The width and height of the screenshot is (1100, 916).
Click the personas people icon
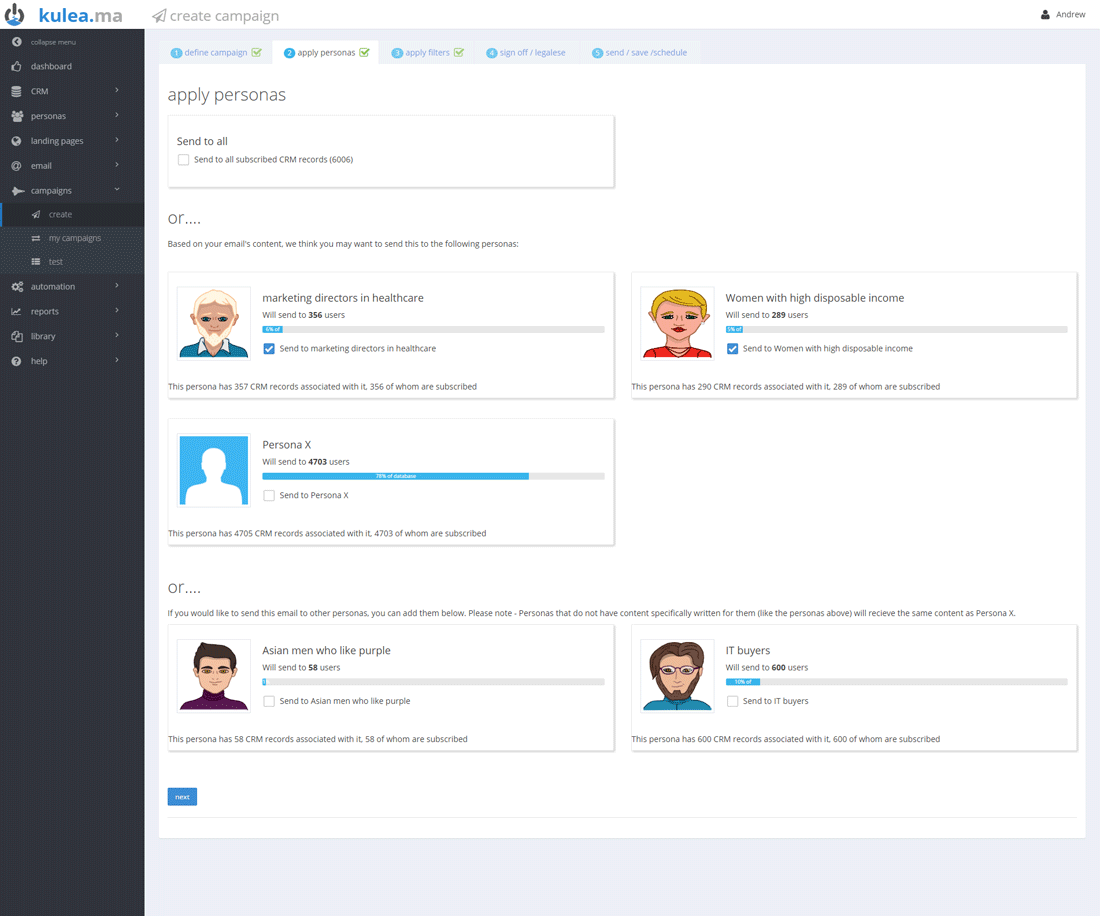16,116
